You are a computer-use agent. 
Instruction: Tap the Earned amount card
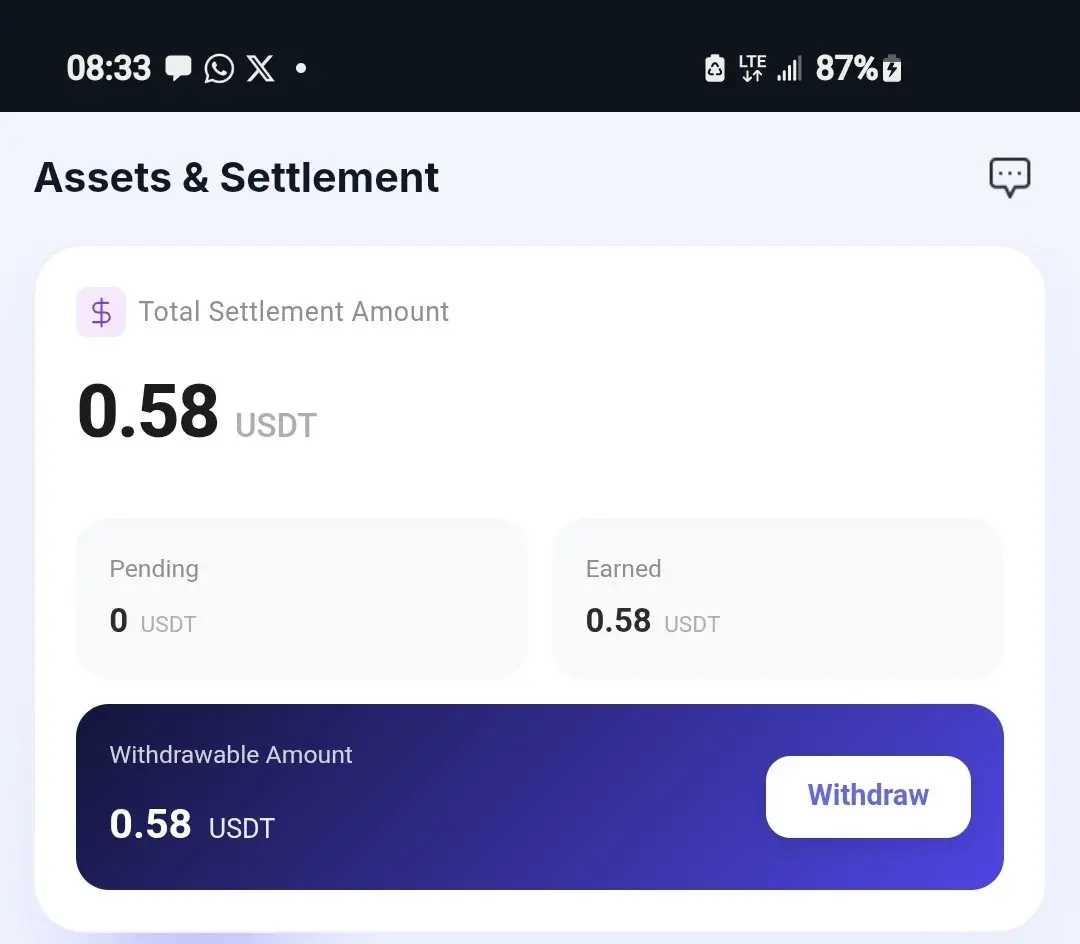[x=777, y=598]
